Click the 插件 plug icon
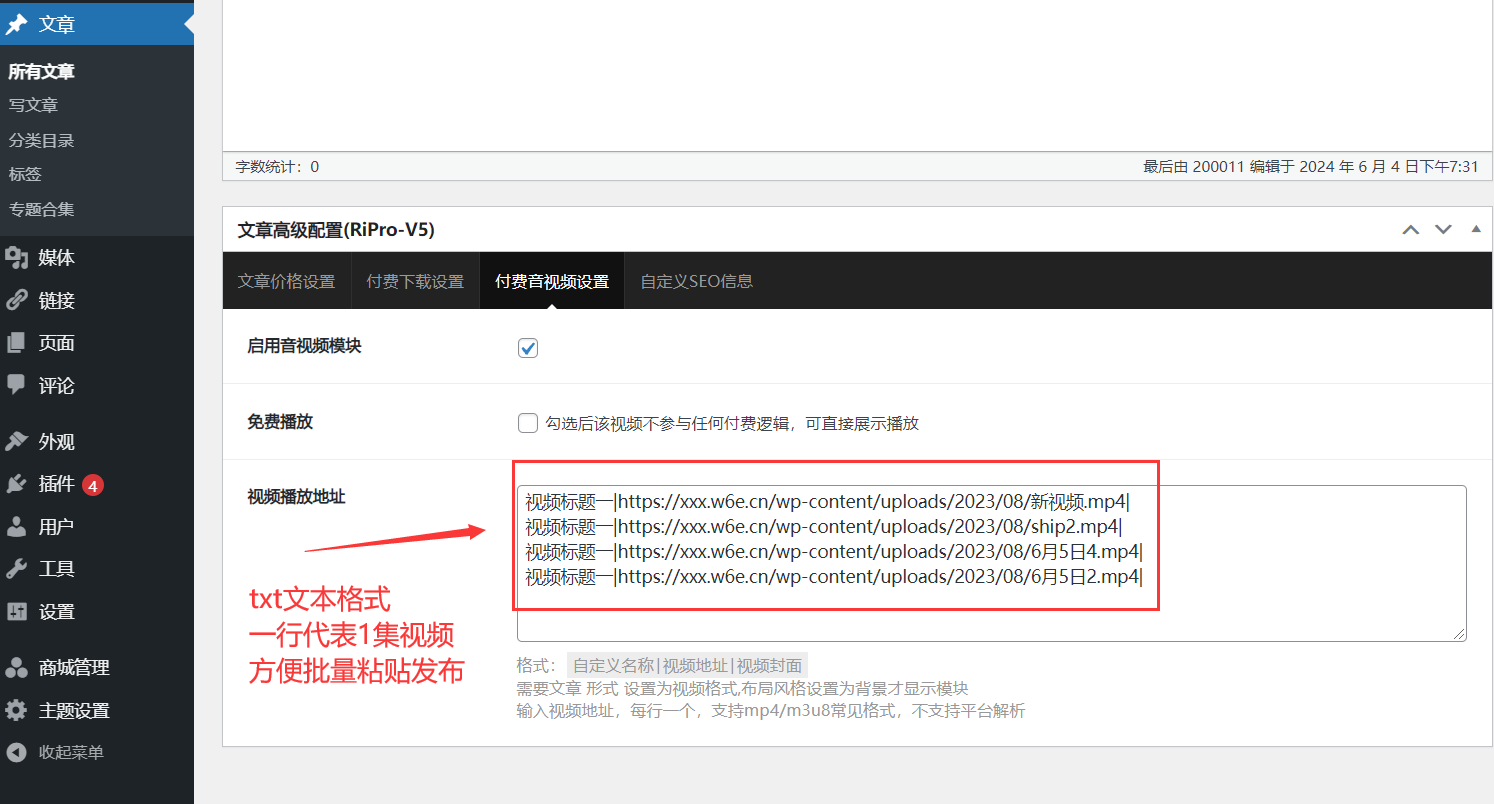Screen dimensions: 1494x804 [x=17, y=484]
